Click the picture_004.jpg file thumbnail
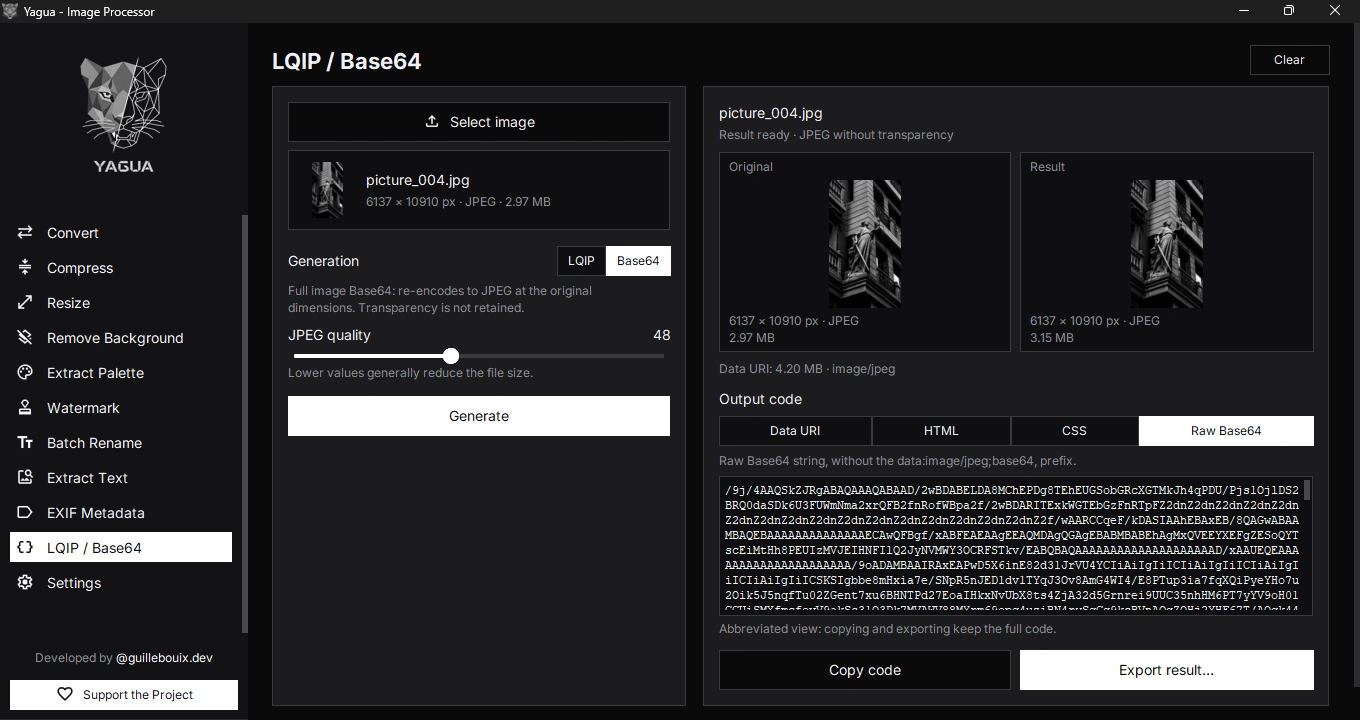Image resolution: width=1360 pixels, height=720 pixels. [x=327, y=190]
